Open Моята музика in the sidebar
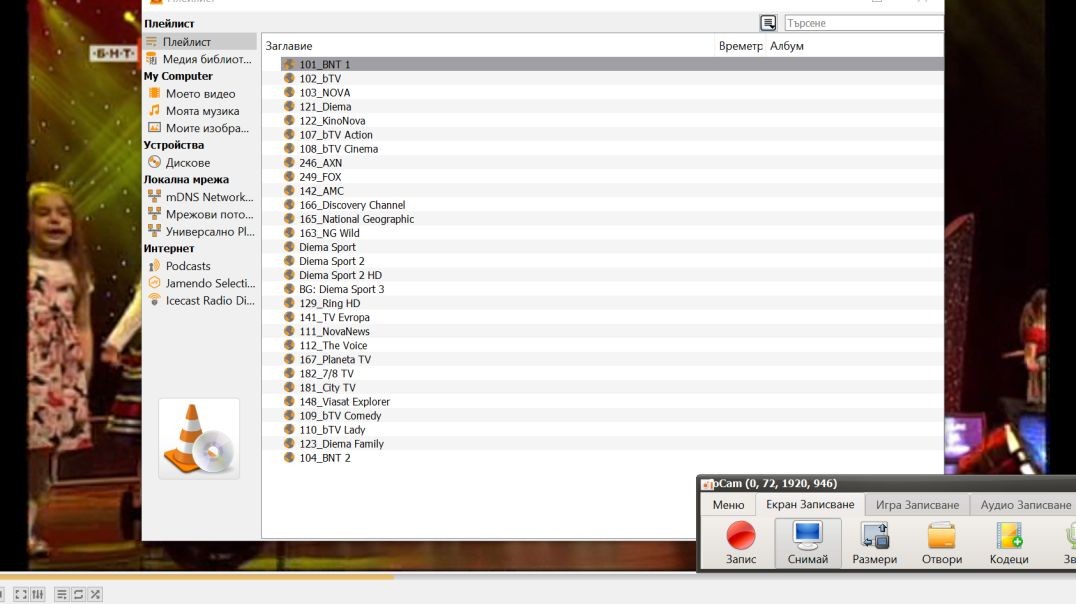 click(200, 111)
